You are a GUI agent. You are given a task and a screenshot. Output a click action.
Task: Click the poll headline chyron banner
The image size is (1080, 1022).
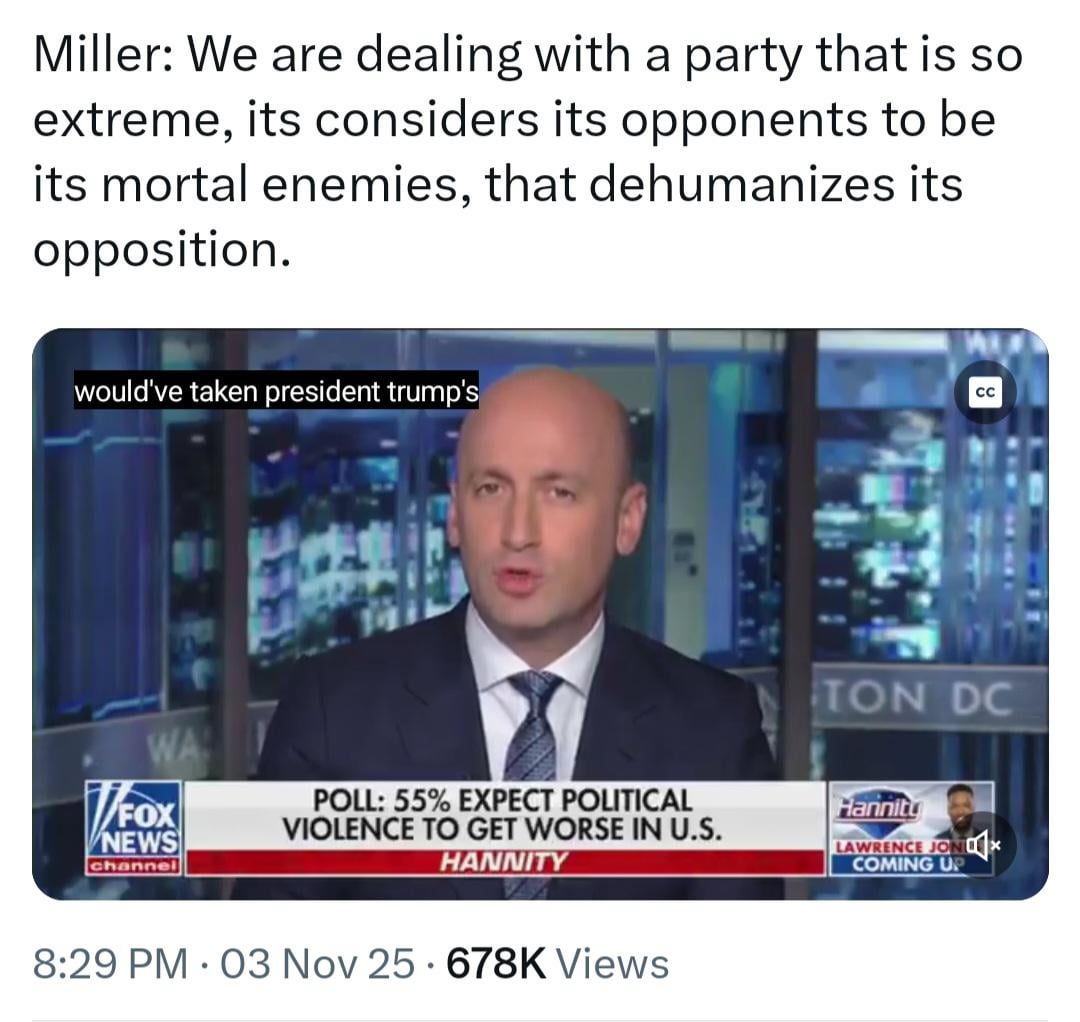click(x=503, y=815)
